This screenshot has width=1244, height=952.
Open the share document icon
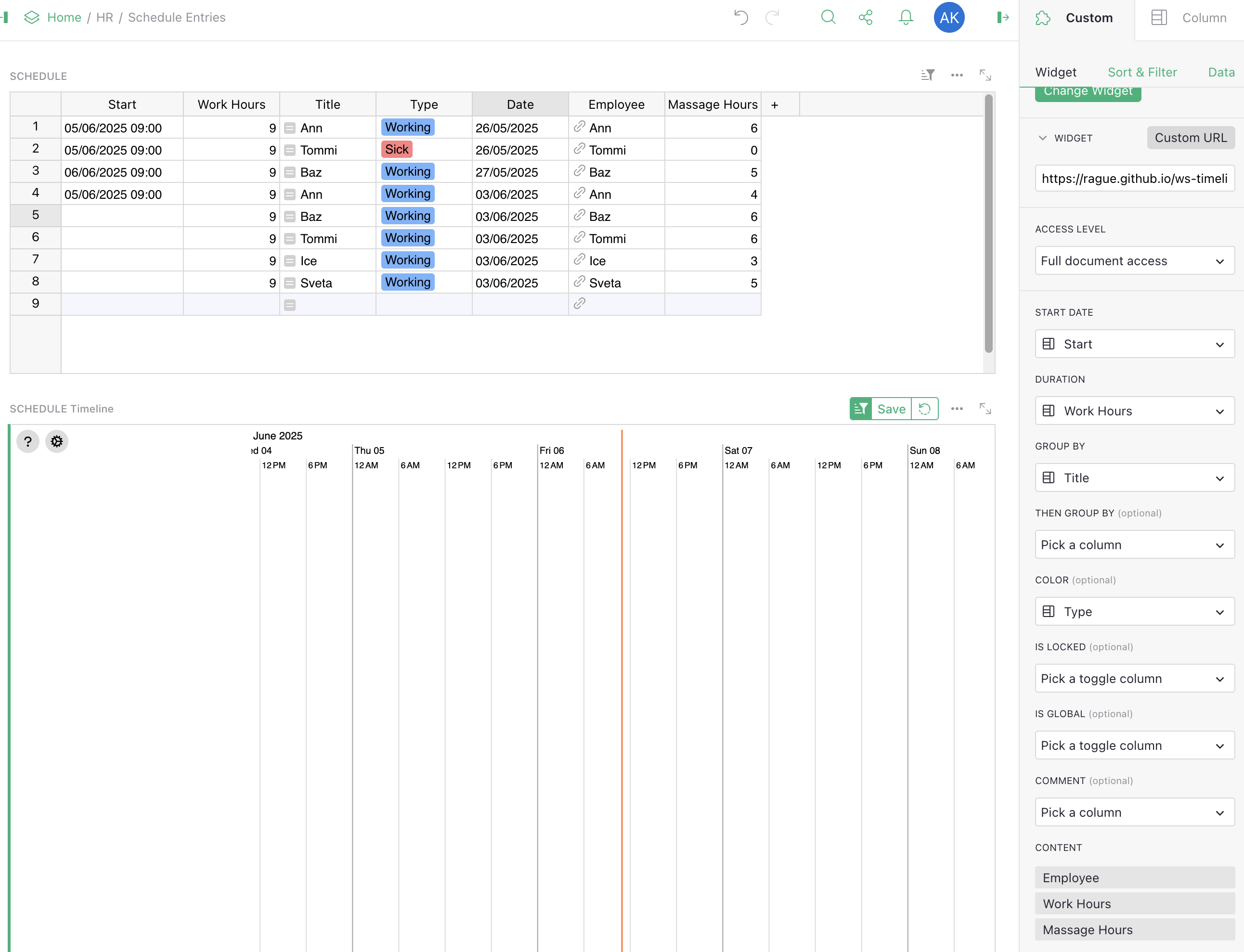point(866,17)
